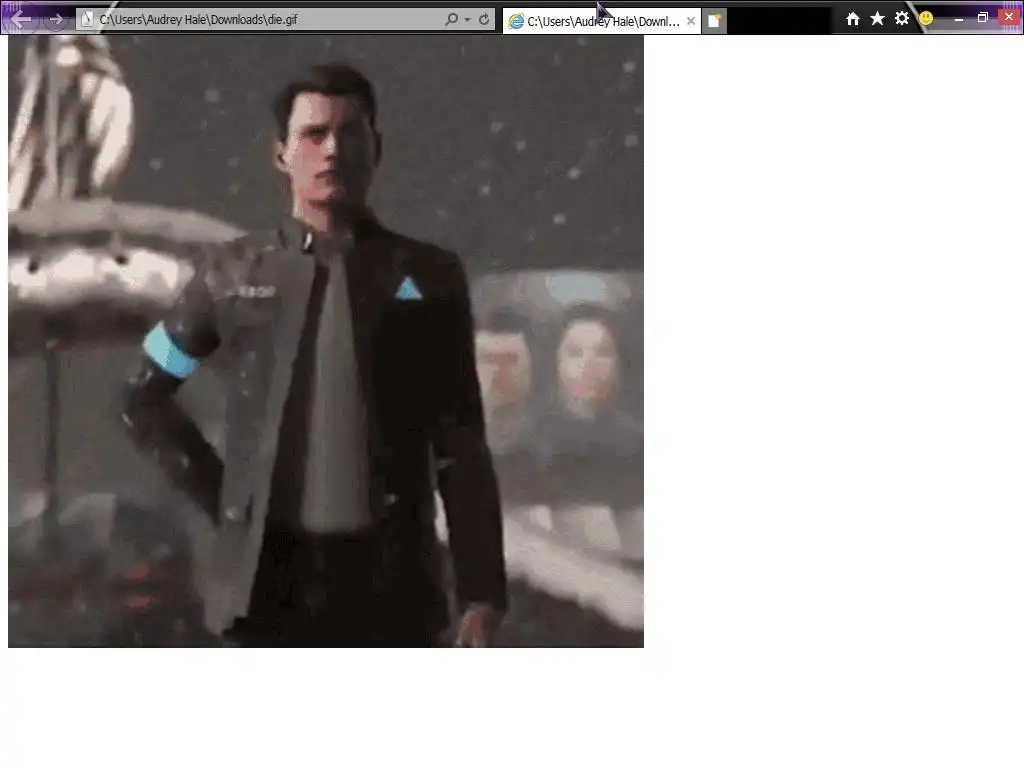Close the Internet Explorer window

tap(1010, 17)
